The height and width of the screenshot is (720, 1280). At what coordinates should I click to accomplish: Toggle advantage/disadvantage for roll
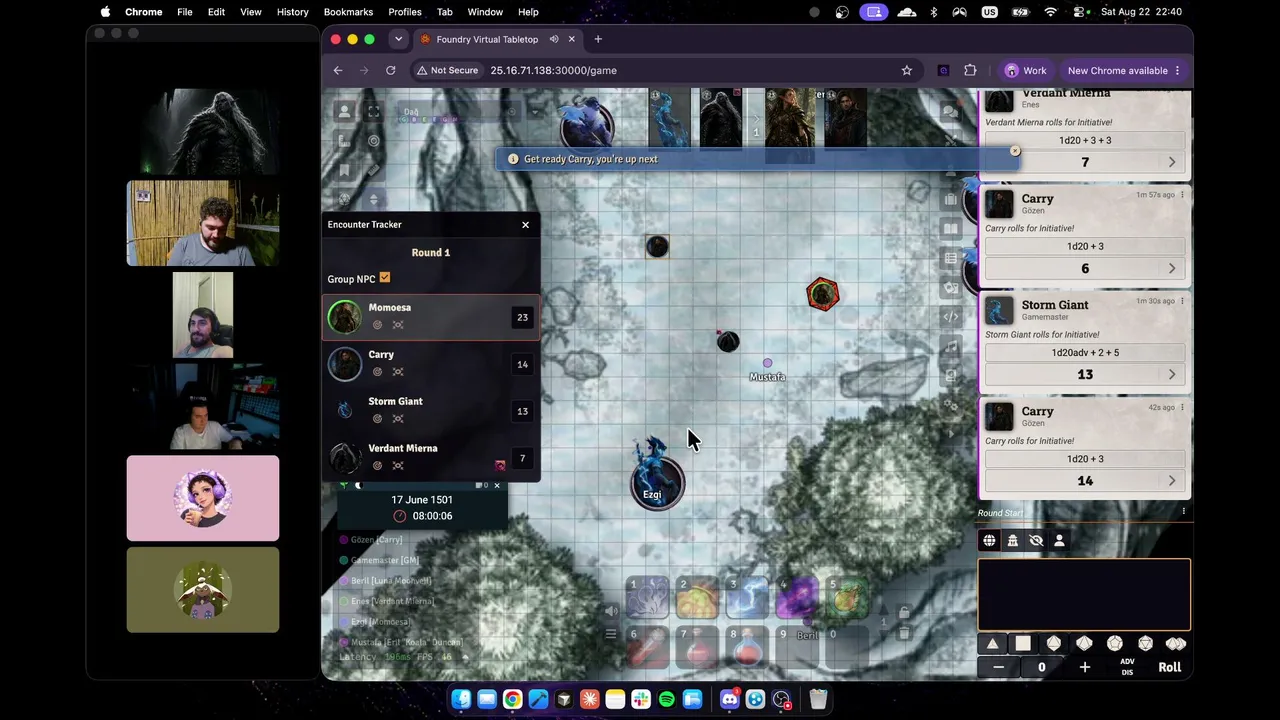click(1127, 667)
